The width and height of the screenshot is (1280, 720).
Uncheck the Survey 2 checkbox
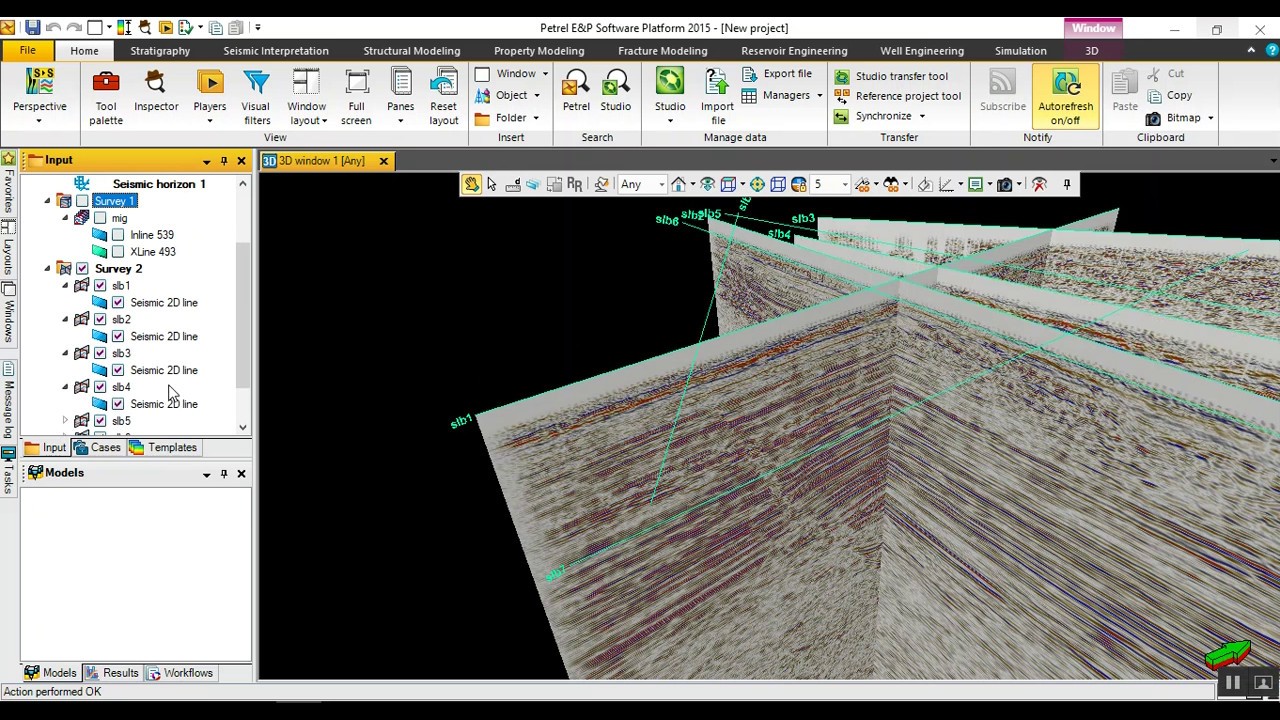[82, 269]
